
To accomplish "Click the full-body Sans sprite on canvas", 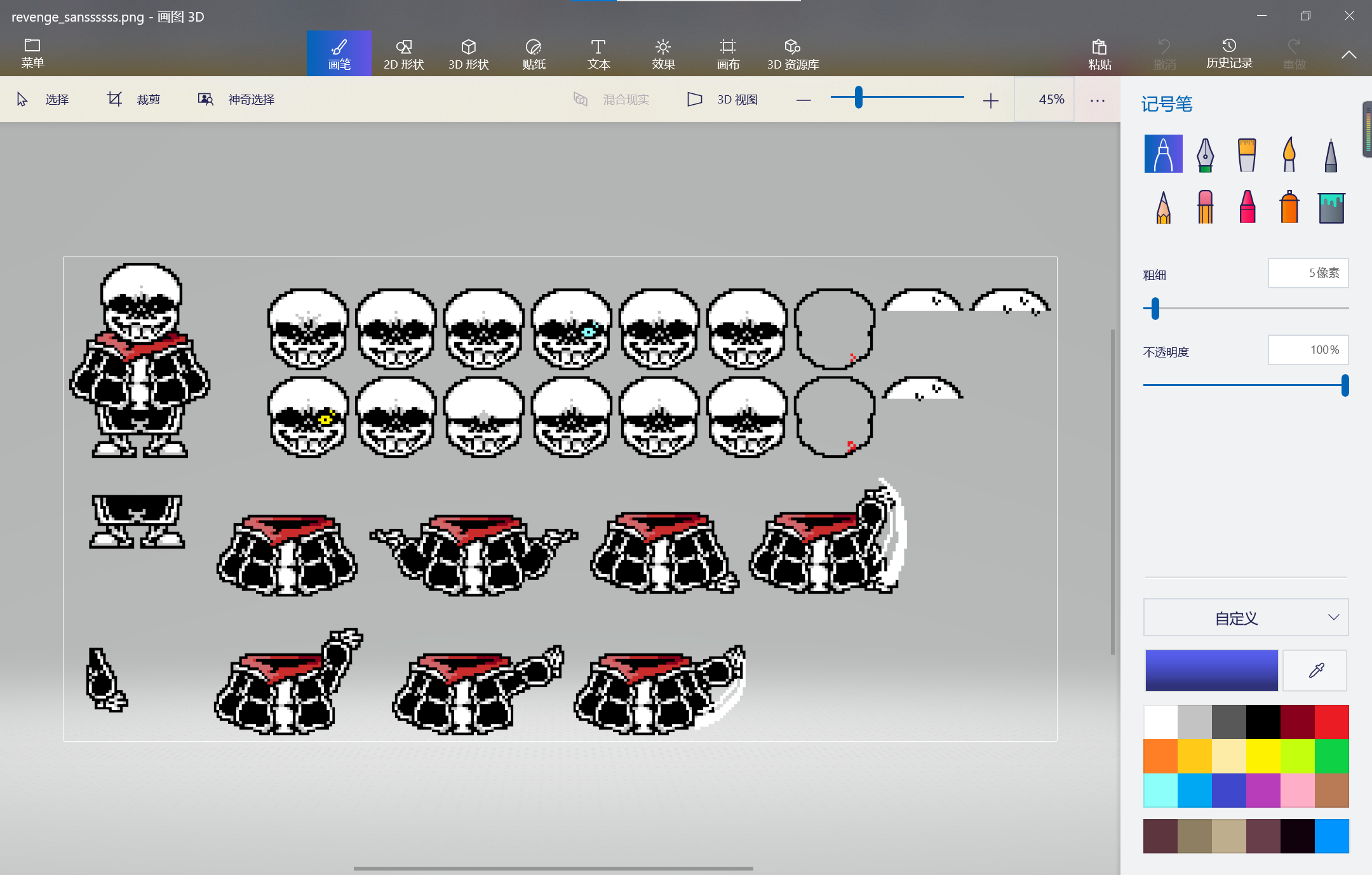I will click(x=140, y=360).
